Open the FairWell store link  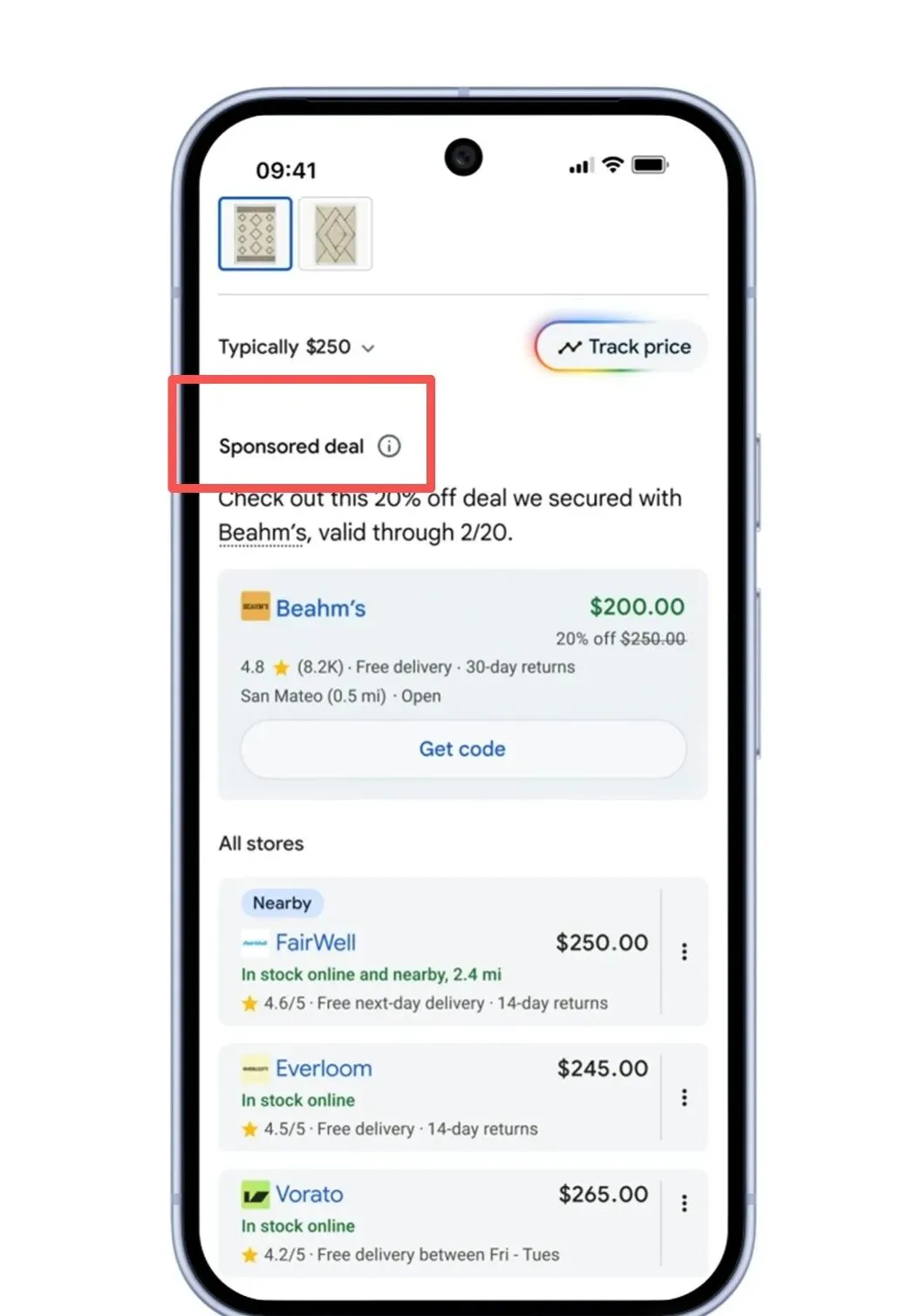316,943
